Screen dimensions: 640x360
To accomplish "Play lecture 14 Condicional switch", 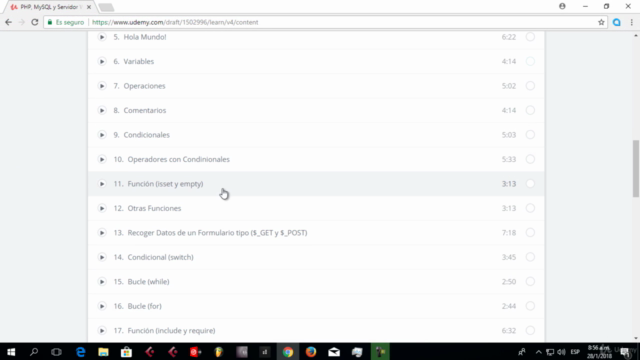I will click(x=102, y=258).
